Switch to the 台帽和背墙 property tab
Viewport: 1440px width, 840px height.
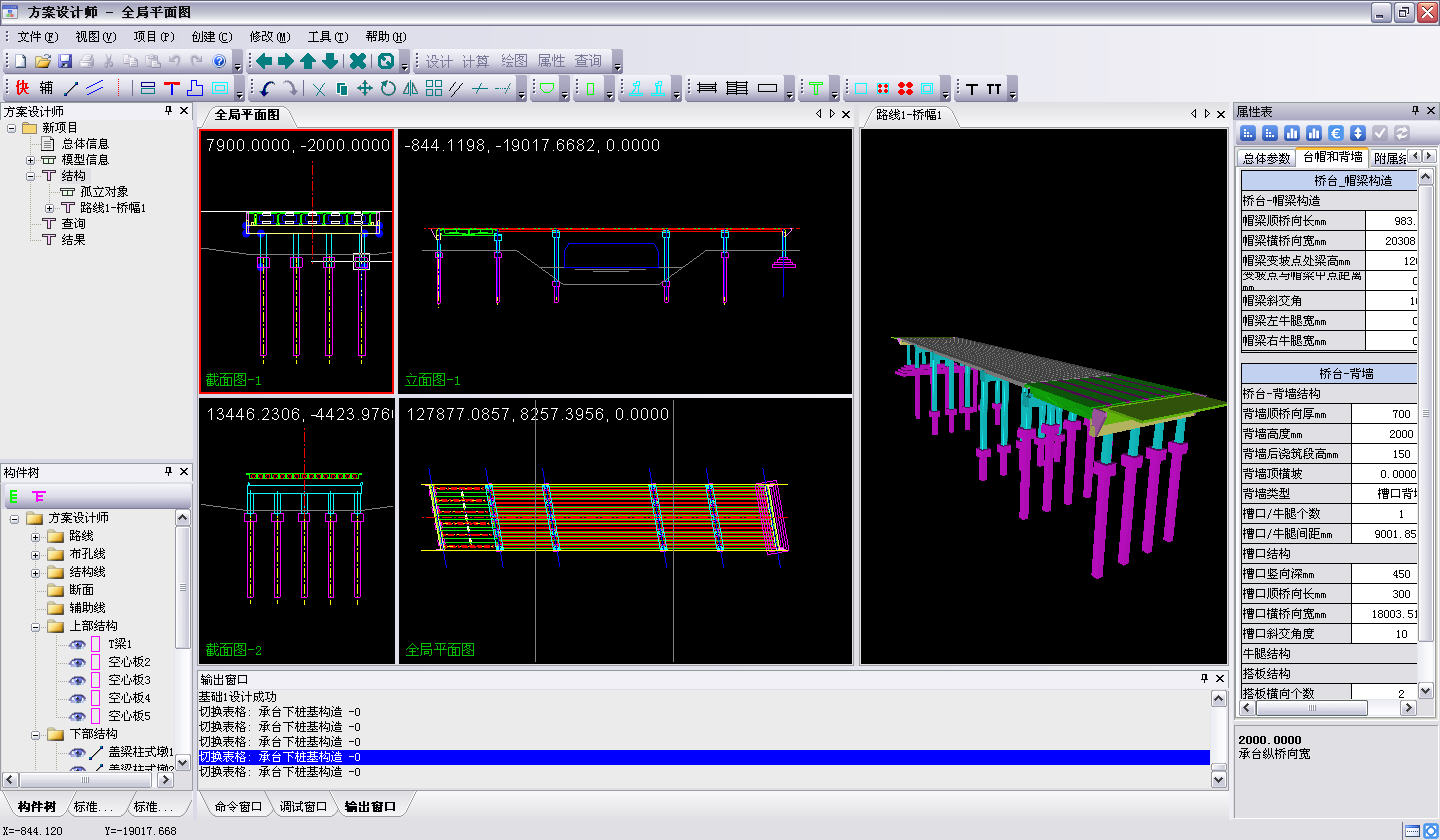(1332, 157)
